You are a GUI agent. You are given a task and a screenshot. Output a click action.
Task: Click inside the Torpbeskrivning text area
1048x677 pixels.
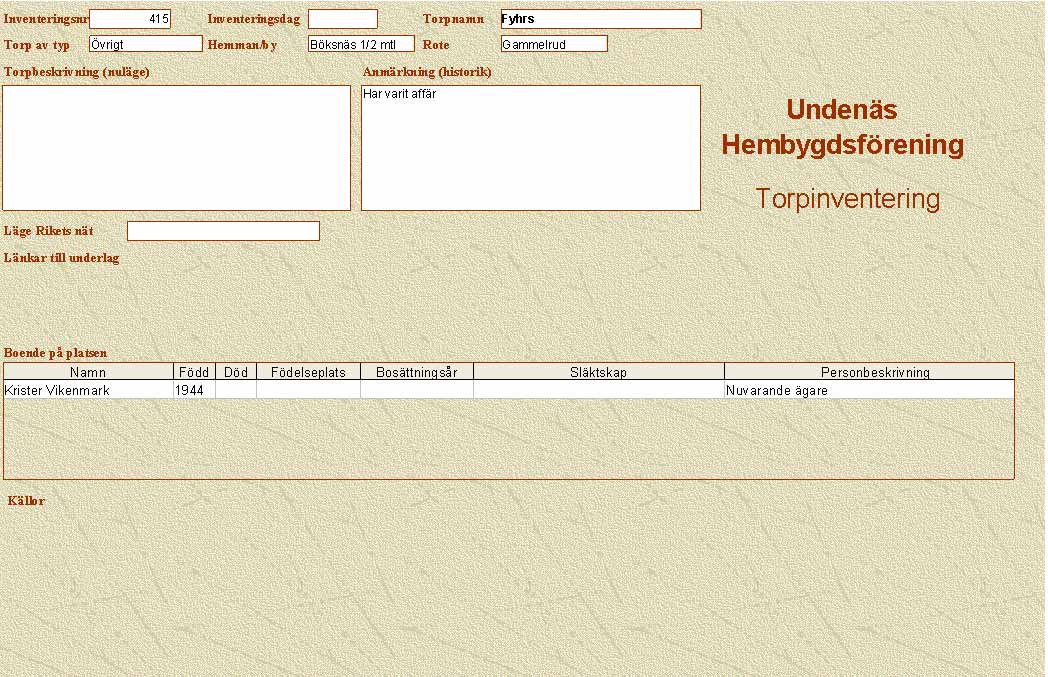coord(176,148)
